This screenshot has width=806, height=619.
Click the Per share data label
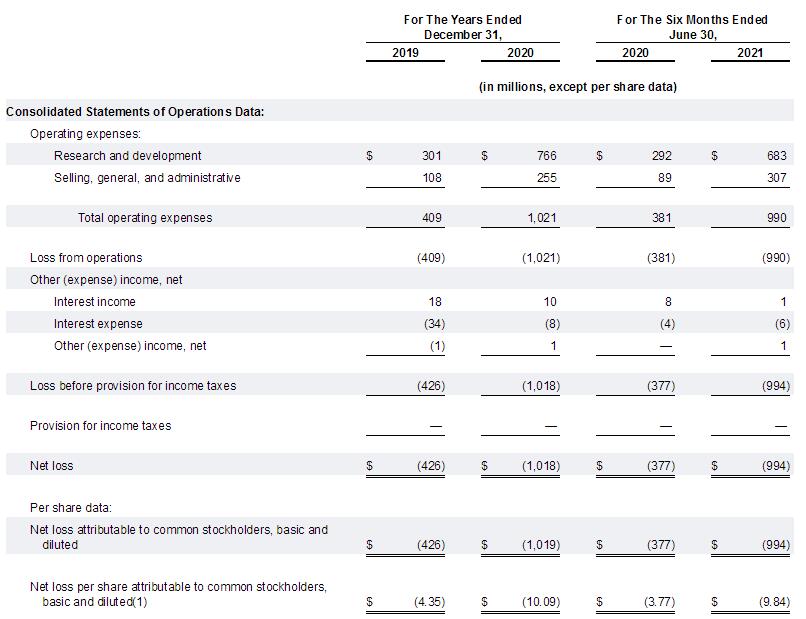pyautogui.click(x=71, y=508)
